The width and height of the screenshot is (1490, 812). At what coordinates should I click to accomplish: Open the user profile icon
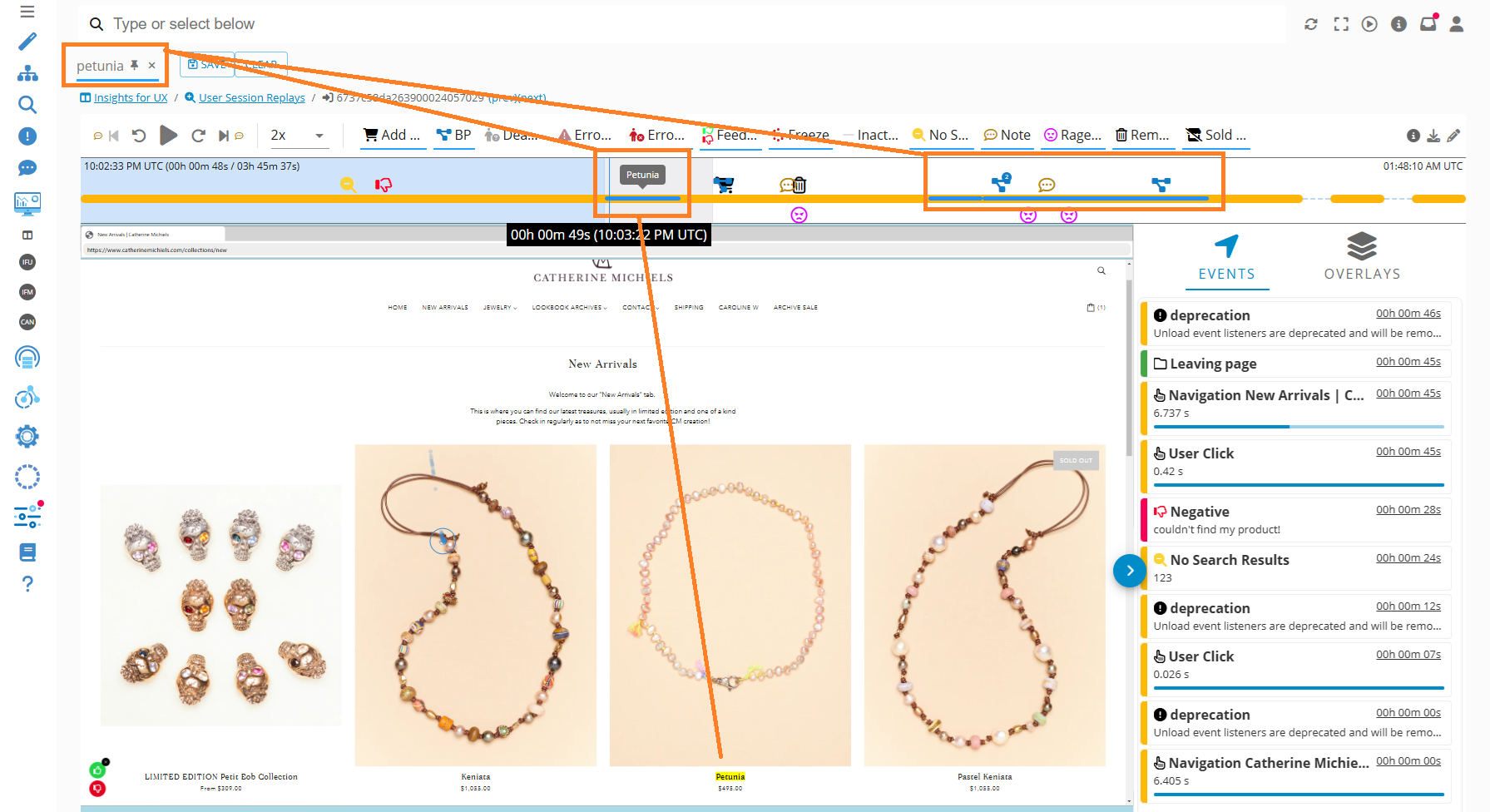[1456, 24]
